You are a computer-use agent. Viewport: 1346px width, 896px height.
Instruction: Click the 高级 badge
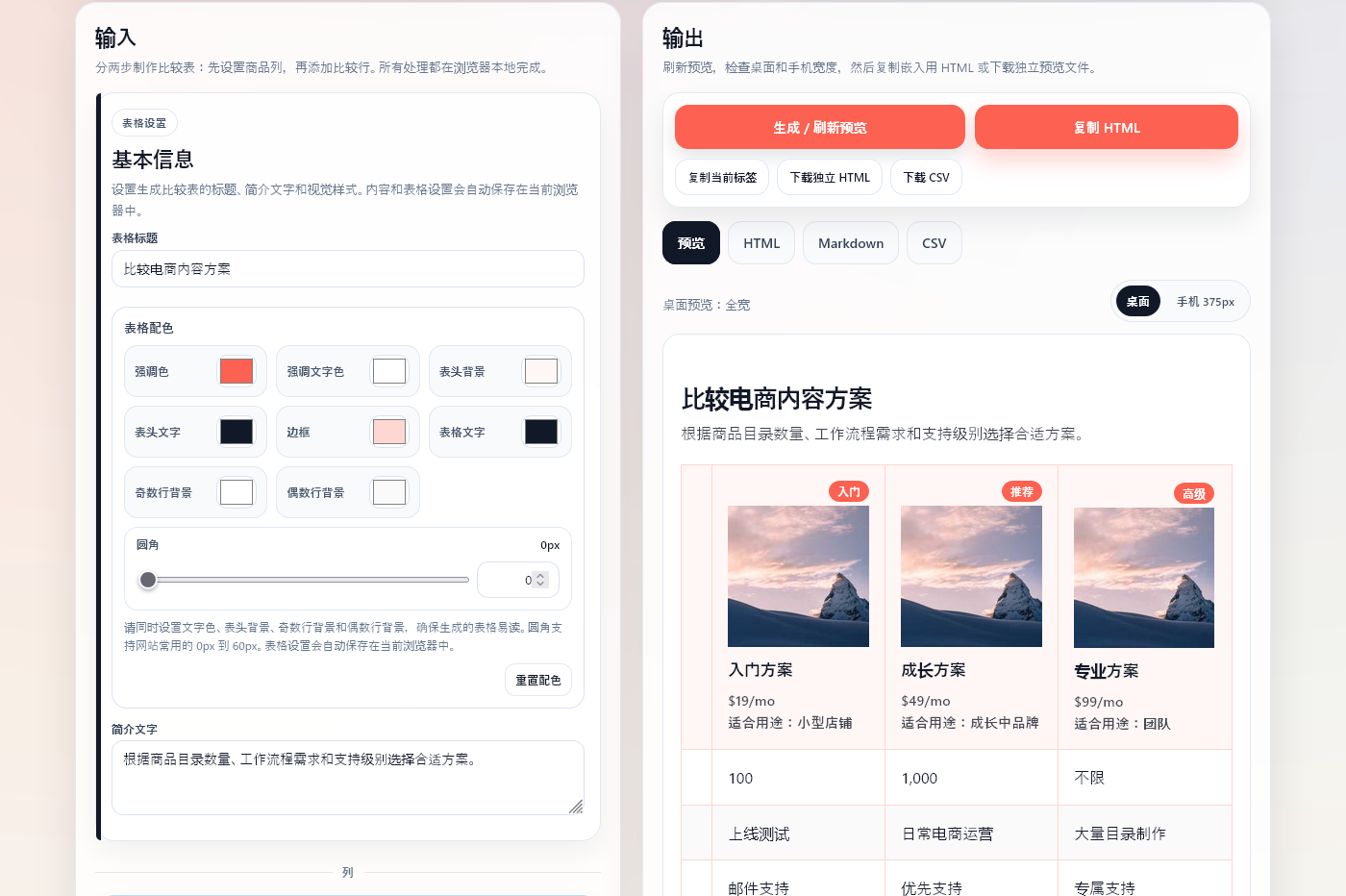tap(1194, 493)
